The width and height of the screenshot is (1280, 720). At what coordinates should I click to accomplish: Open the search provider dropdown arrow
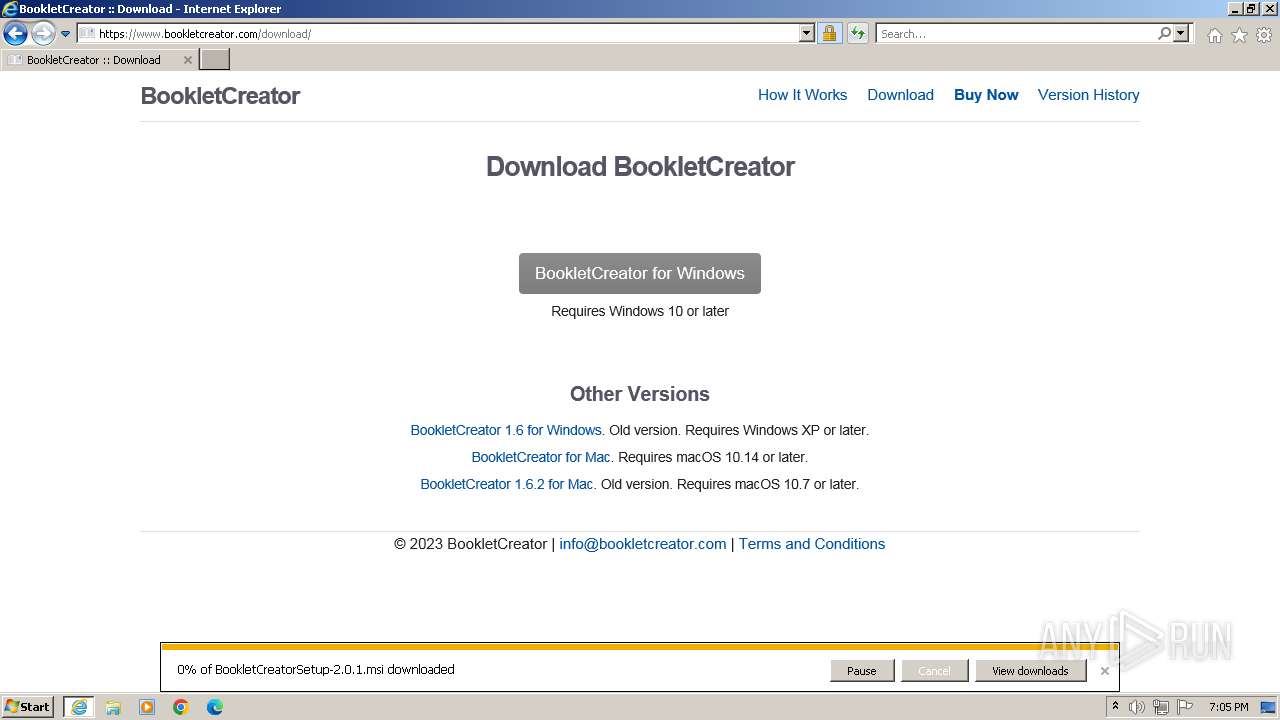[1181, 33]
